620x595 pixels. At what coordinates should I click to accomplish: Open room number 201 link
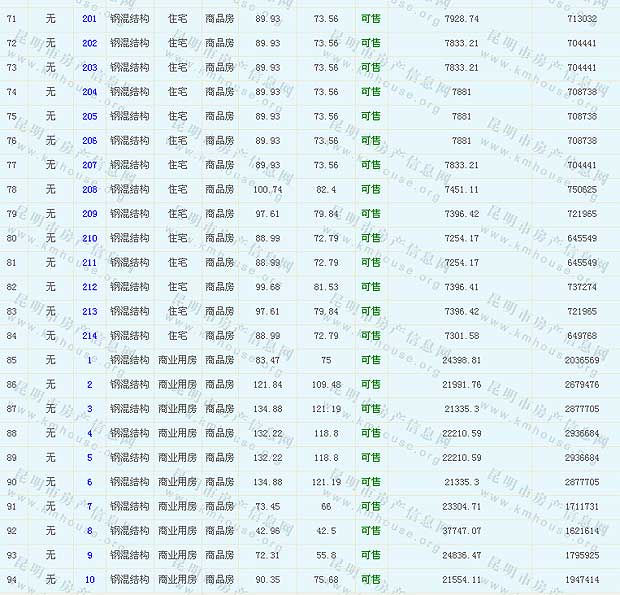89,19
